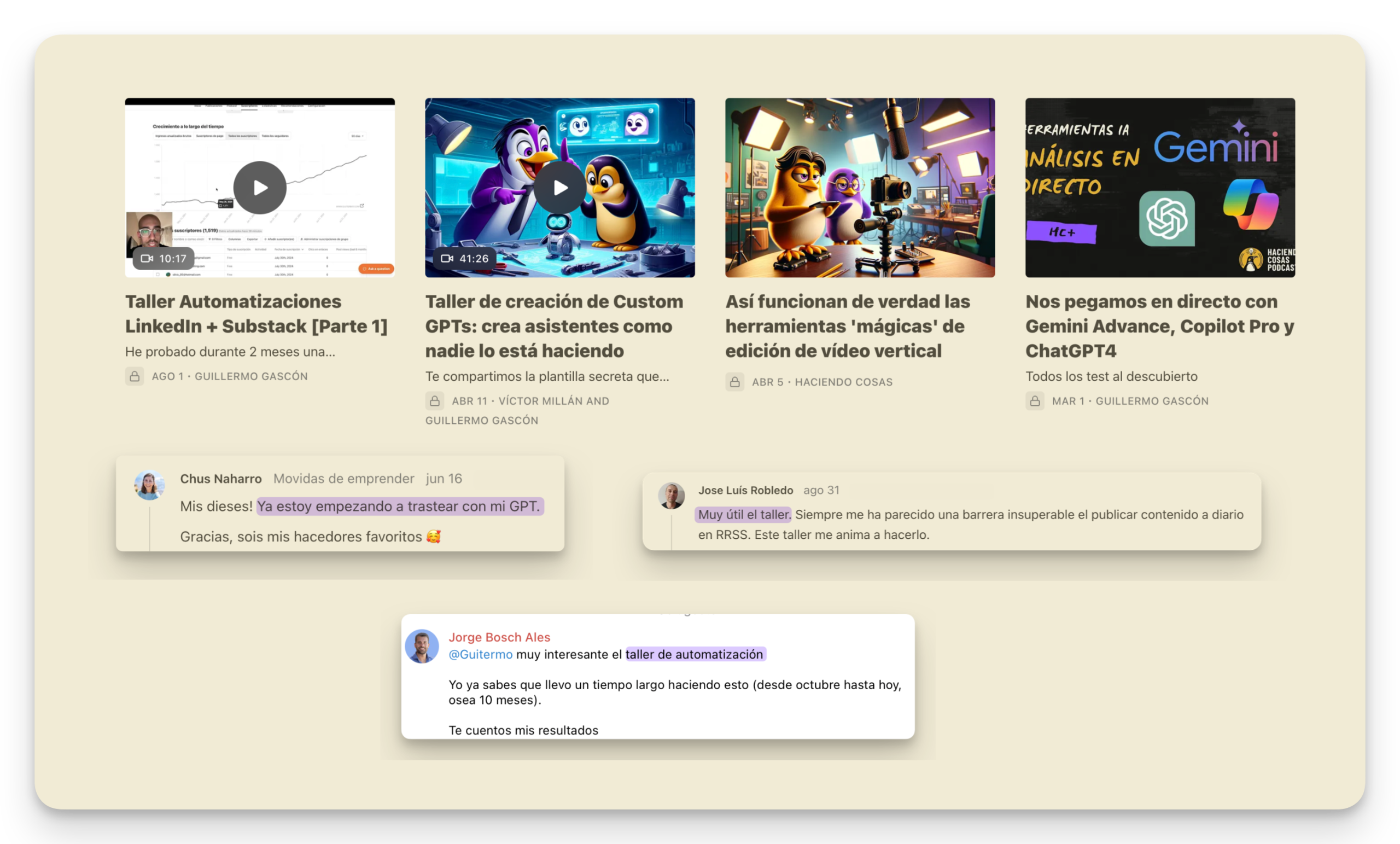Click the lock icon beside ABR 5
Image resolution: width=1400 pixels, height=844 pixels.
coord(734,382)
